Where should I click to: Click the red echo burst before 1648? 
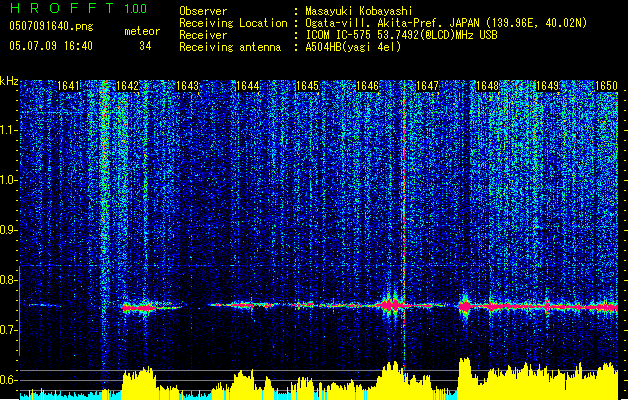465,307
